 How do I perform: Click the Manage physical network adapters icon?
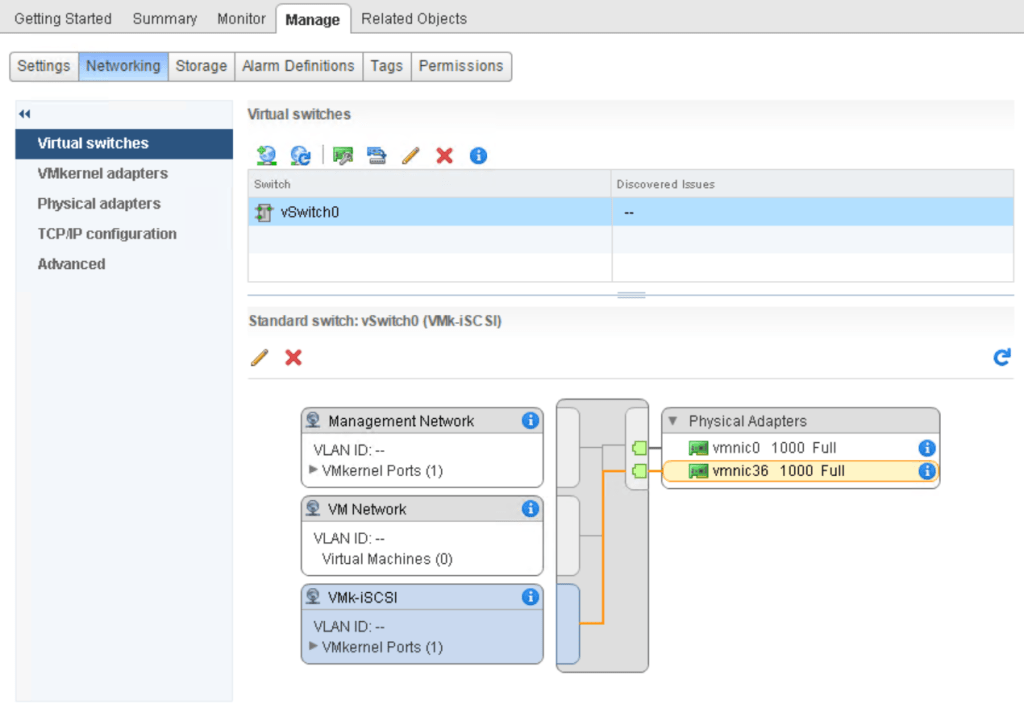(x=343, y=155)
